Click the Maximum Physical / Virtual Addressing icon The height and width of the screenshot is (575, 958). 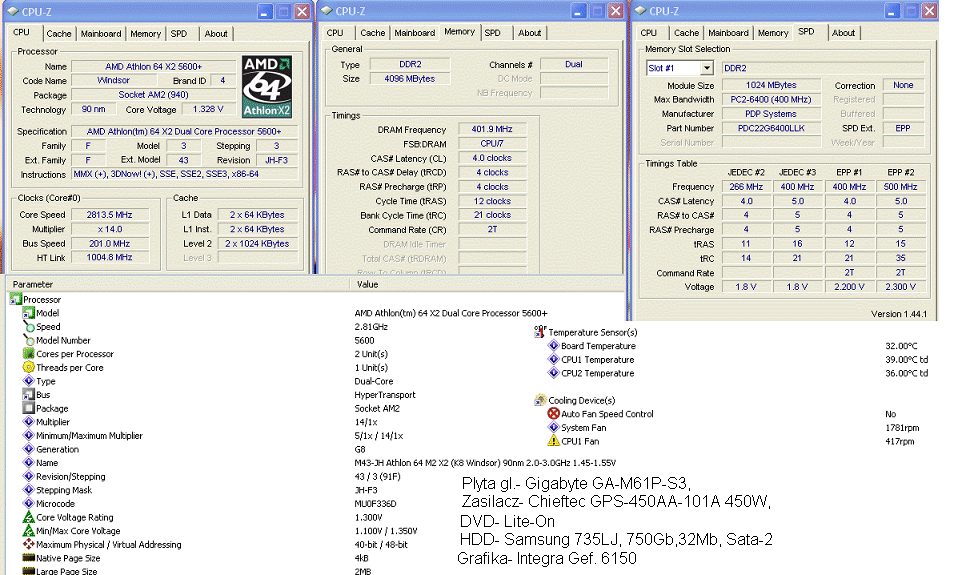(28, 544)
